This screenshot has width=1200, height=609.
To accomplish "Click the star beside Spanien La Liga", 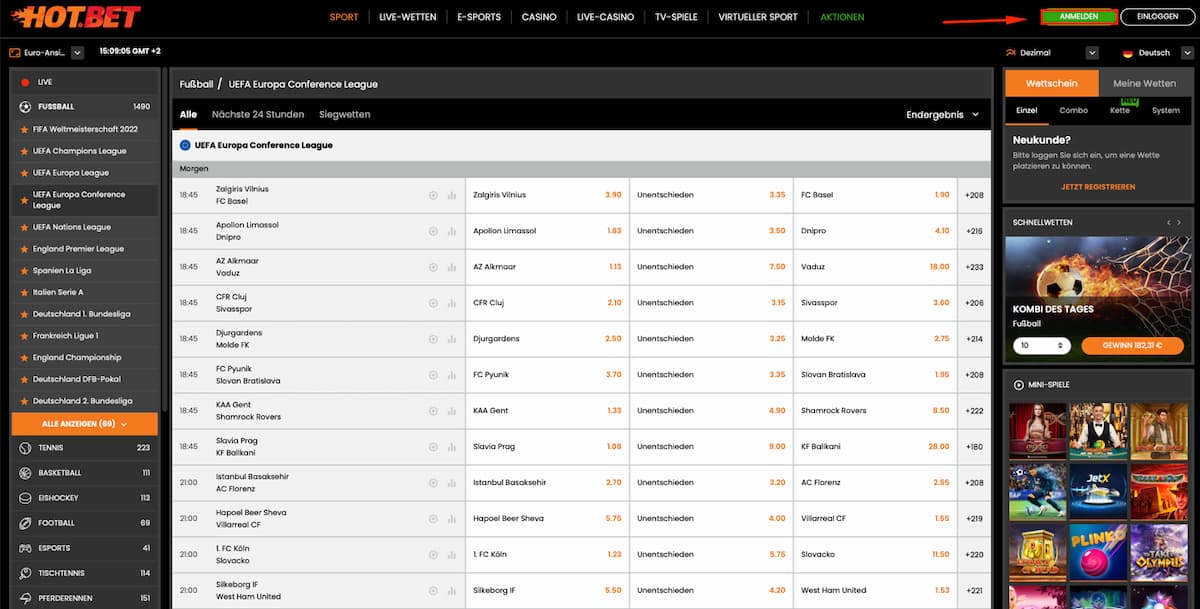I will coord(25,272).
